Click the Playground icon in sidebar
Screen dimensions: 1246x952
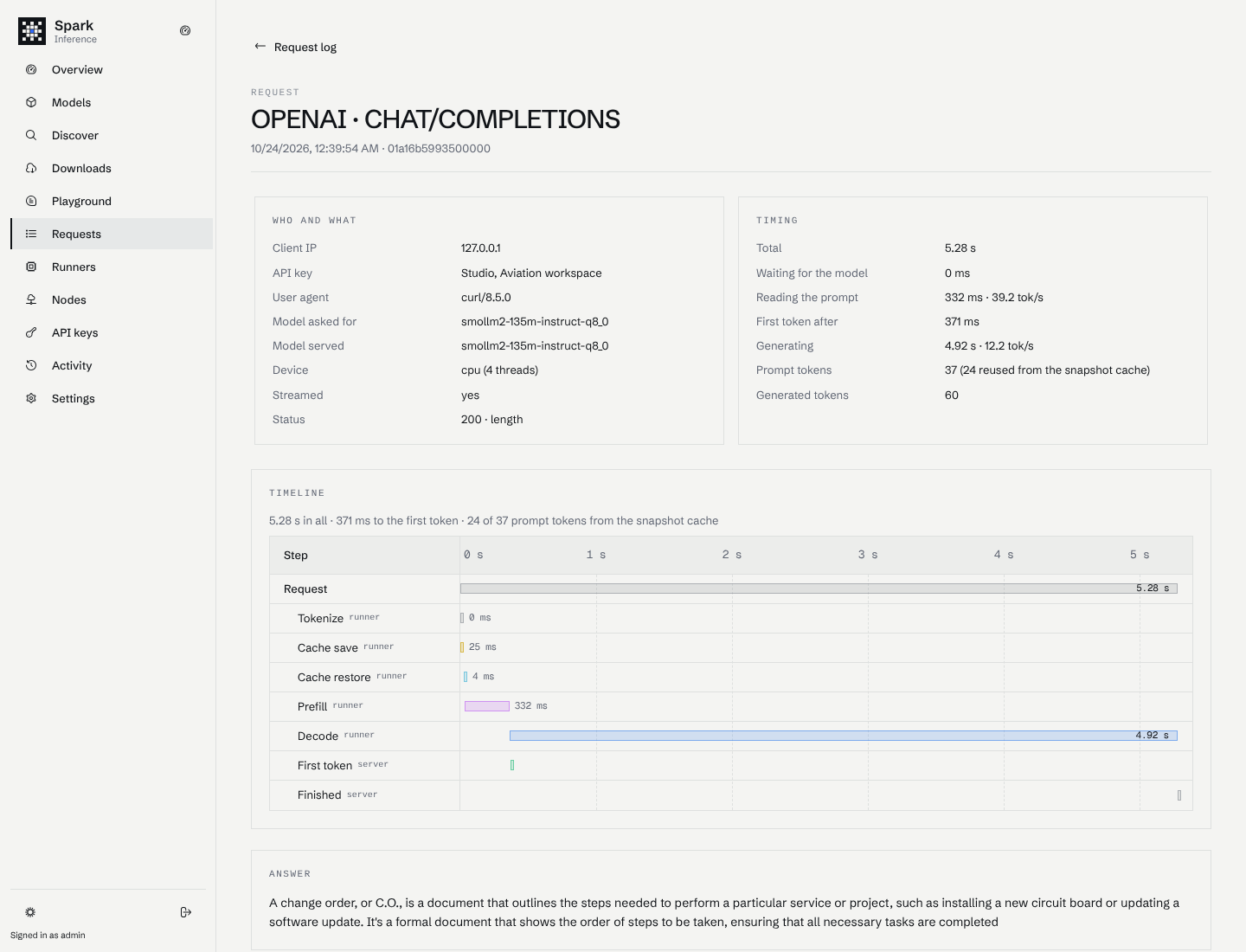(31, 201)
